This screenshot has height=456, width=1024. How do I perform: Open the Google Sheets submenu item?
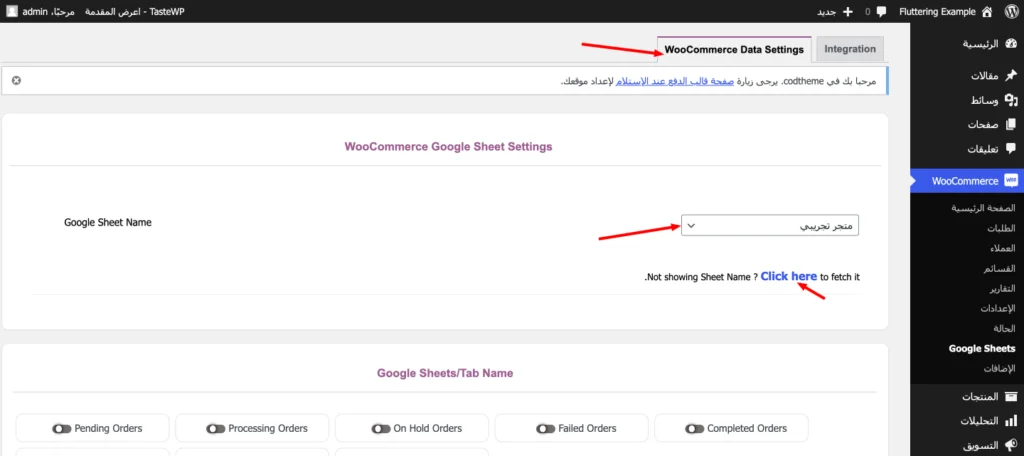click(x=981, y=348)
